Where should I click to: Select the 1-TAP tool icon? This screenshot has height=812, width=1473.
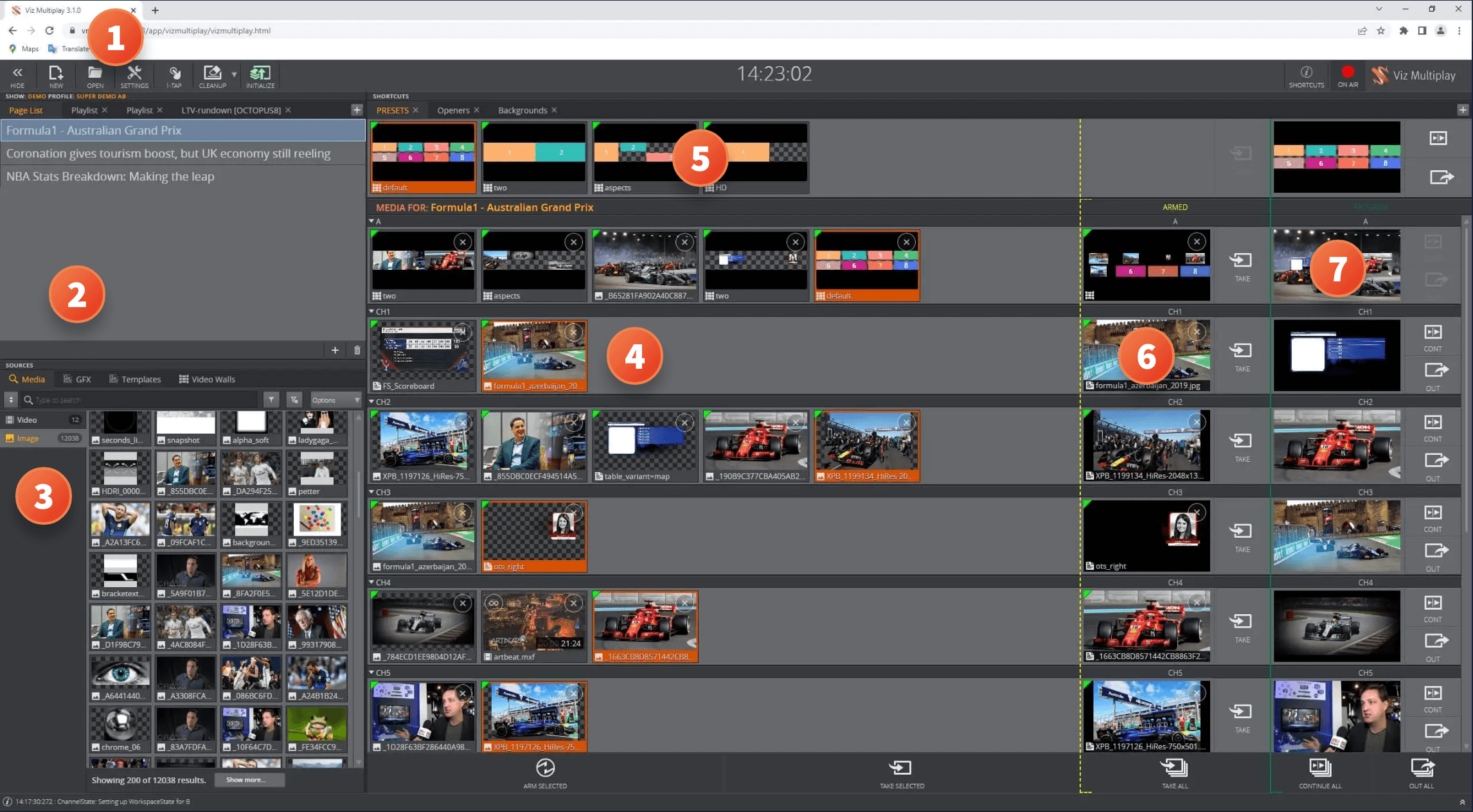[x=172, y=75]
